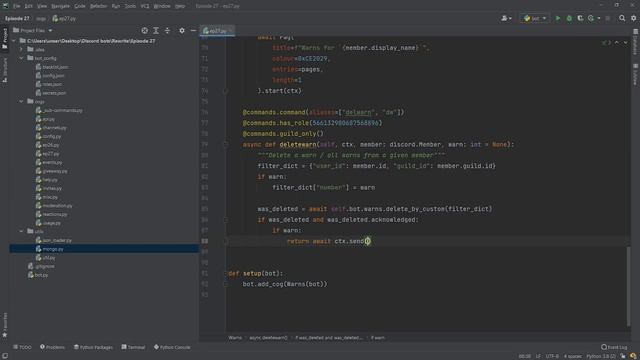The height and width of the screenshot is (360, 640).
Task: Click the Stop process square icon
Action: click(608, 18)
